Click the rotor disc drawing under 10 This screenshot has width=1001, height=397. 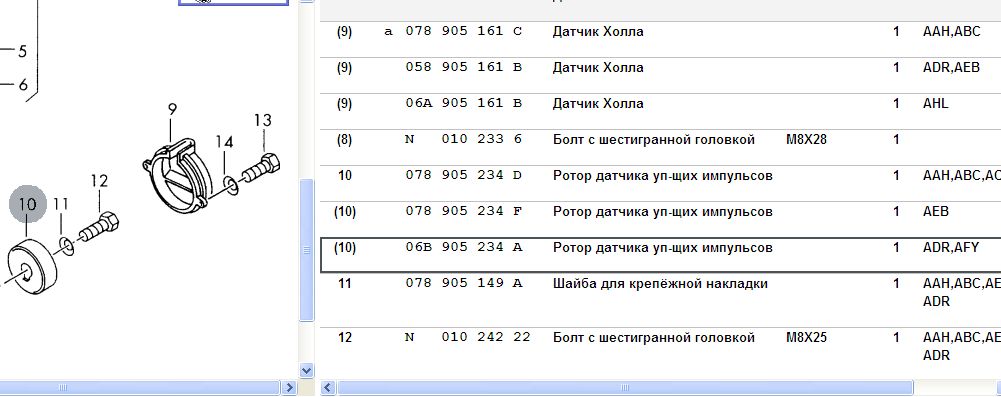tap(31, 267)
